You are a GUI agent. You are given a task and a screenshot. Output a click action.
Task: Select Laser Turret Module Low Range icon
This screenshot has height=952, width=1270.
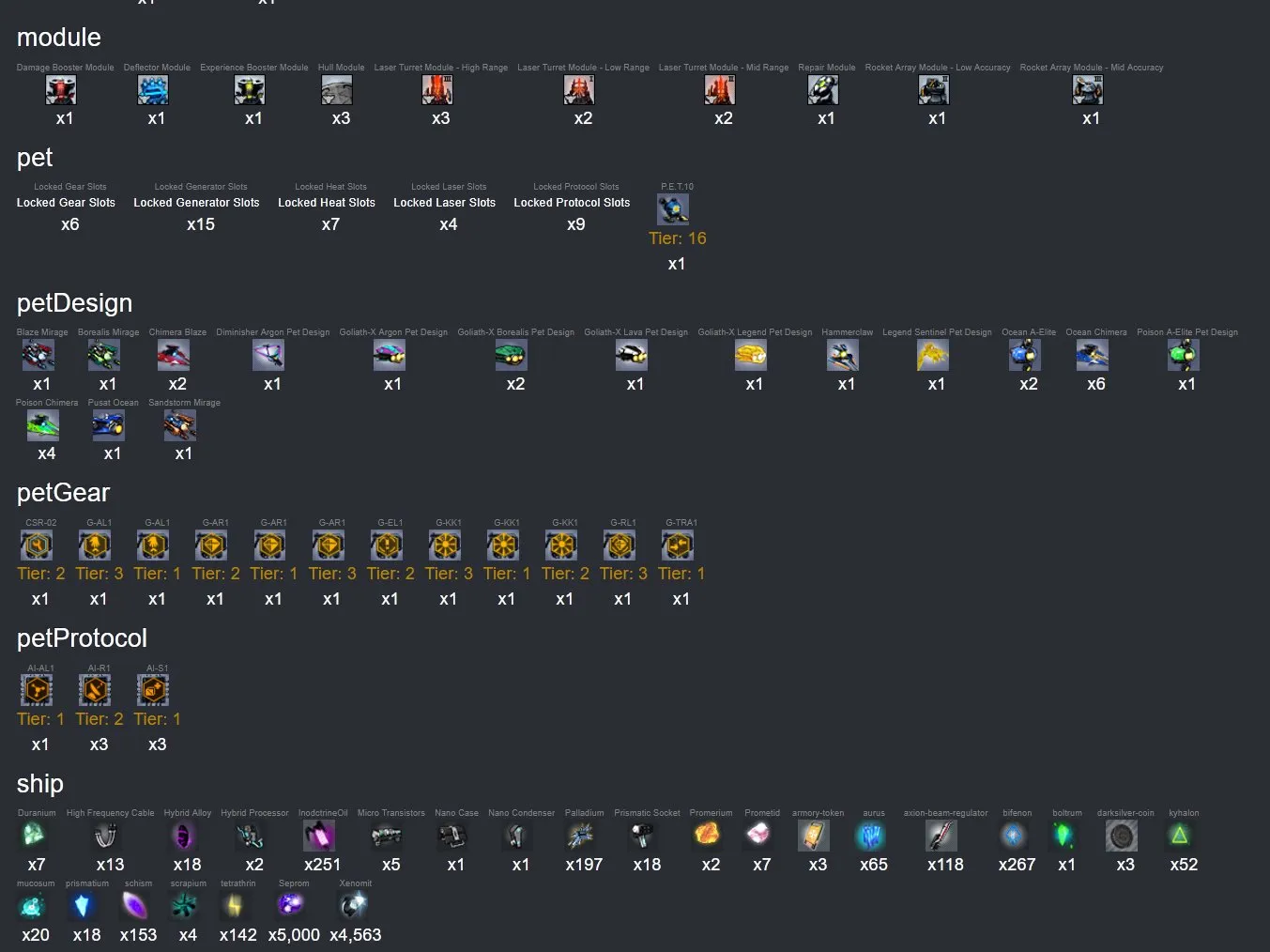(x=579, y=90)
